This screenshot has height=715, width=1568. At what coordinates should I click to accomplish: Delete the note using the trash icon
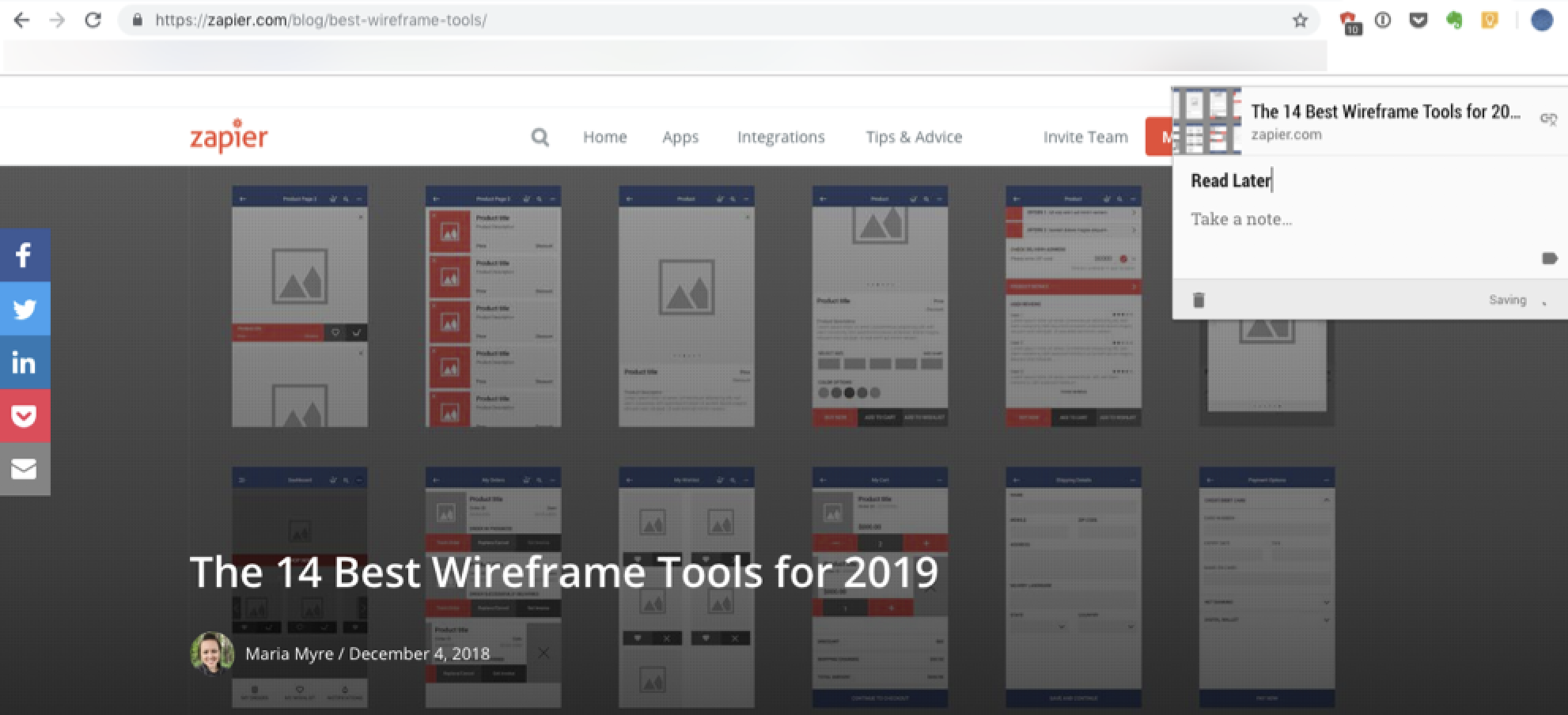pos(1199,300)
